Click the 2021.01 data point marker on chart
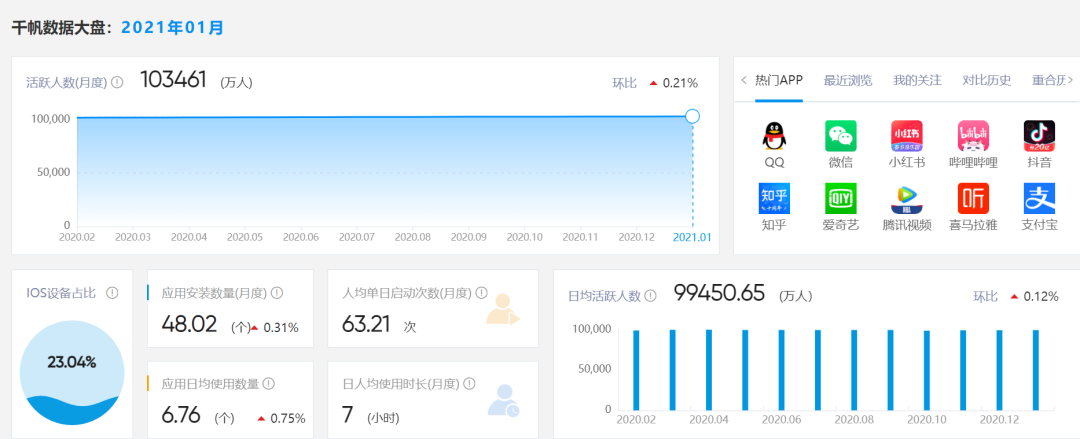1080x439 pixels. 692,116
